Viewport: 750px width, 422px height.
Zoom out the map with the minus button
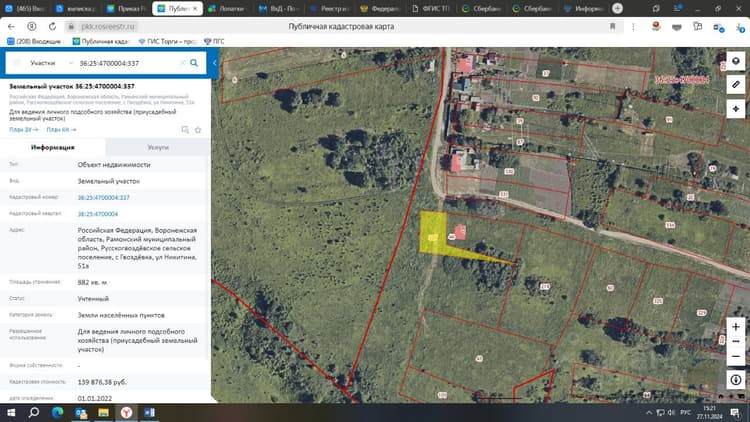point(736,356)
